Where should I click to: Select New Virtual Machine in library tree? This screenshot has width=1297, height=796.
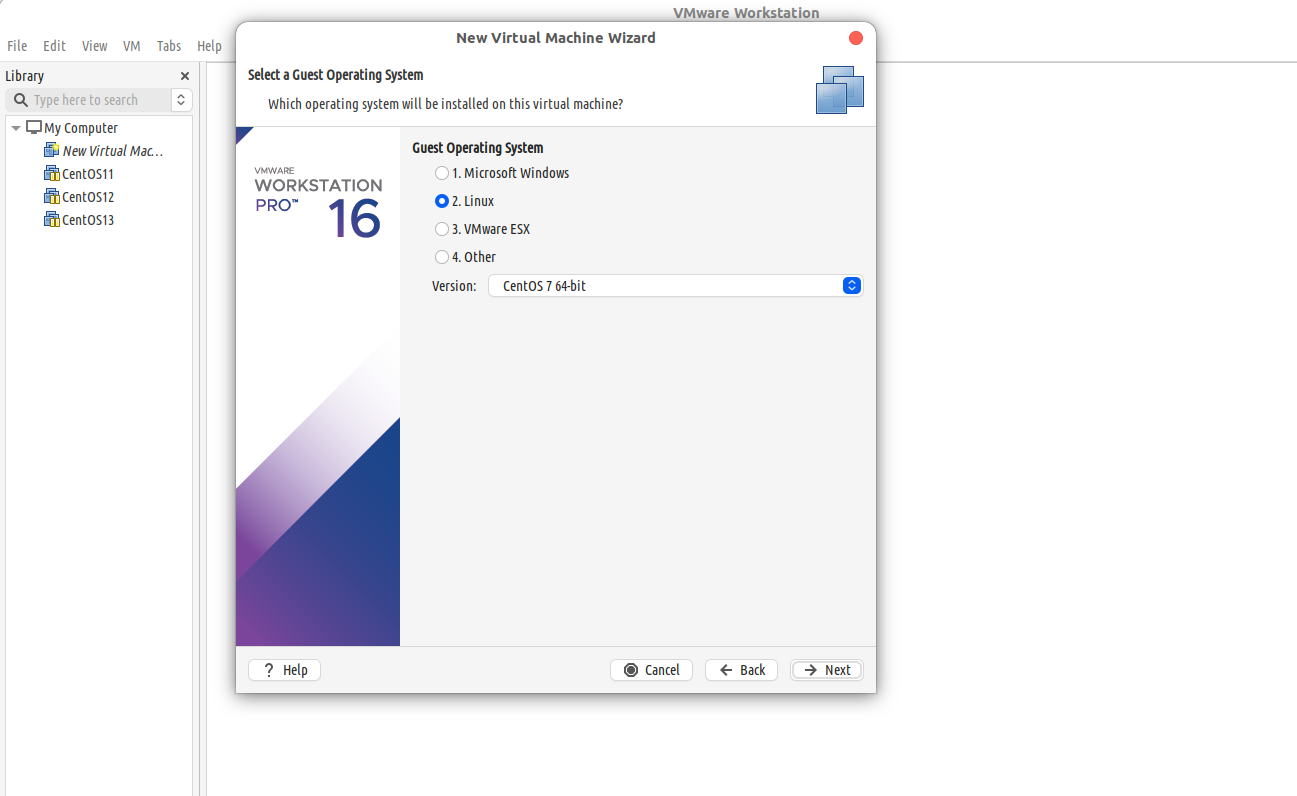(113, 151)
